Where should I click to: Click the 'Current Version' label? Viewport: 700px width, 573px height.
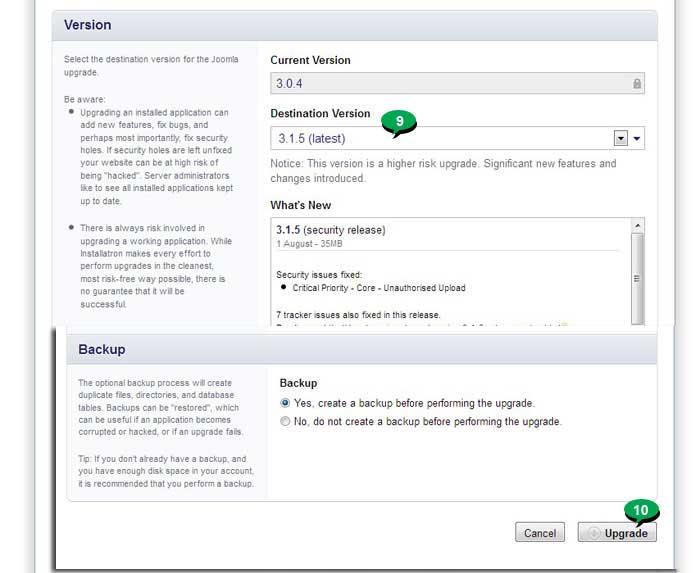[310, 60]
